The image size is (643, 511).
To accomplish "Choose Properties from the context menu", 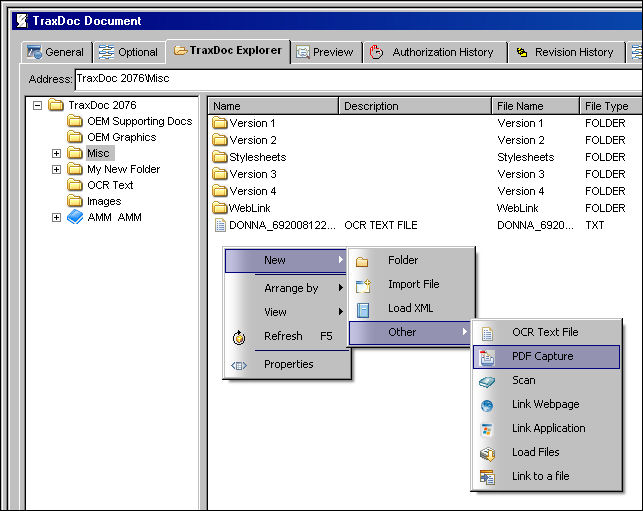I will [287, 364].
